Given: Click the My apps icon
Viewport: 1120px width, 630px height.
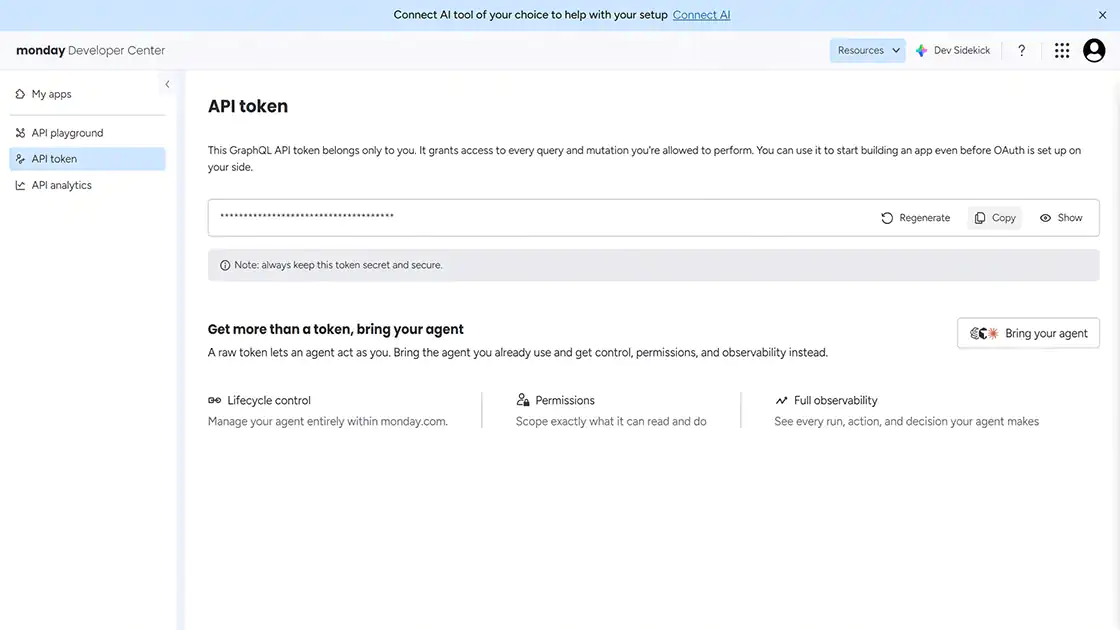Looking at the screenshot, I should [x=20, y=94].
